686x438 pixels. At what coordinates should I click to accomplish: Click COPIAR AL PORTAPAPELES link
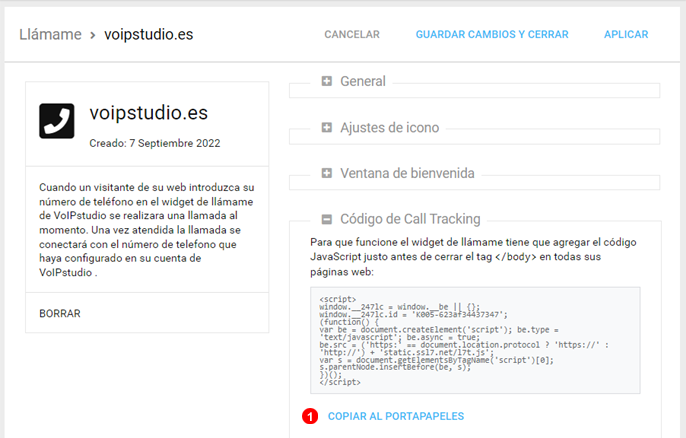tap(396, 416)
